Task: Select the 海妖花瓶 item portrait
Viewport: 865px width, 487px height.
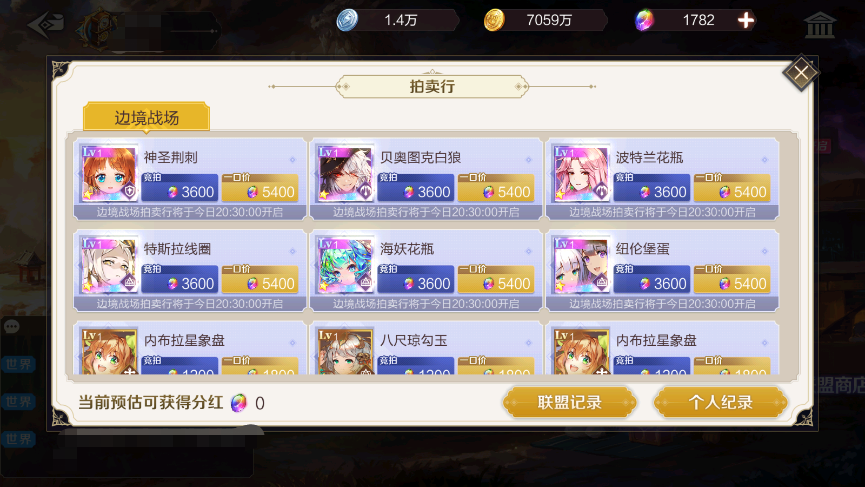Action: [x=346, y=266]
